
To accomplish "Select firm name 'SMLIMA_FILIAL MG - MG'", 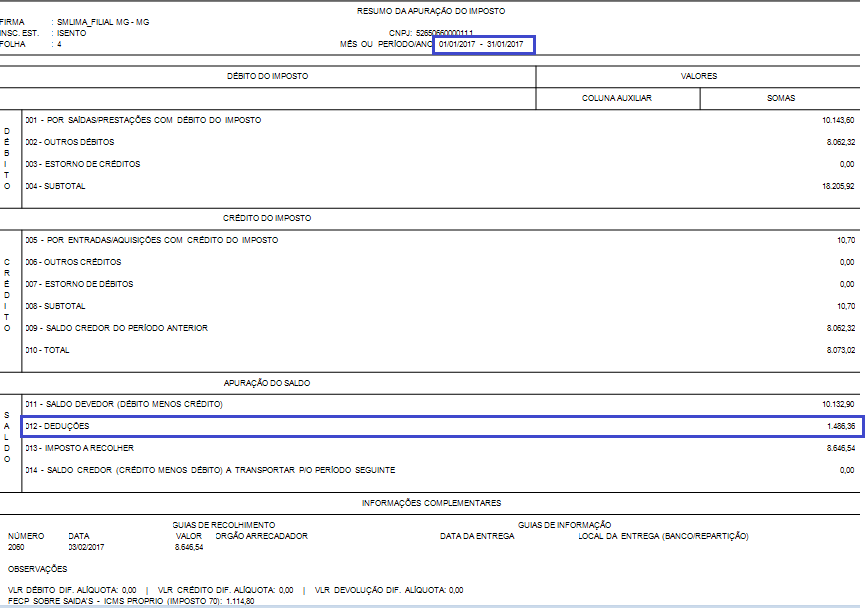I will pyautogui.click(x=103, y=22).
